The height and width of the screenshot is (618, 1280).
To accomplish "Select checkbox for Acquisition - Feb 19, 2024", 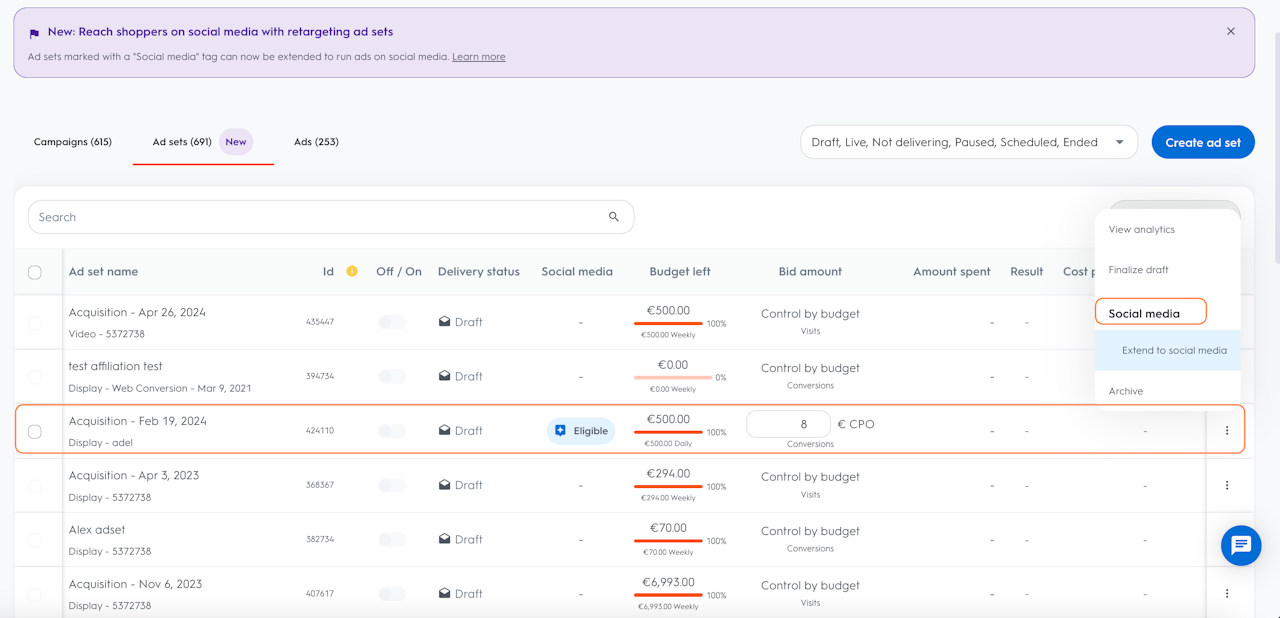I will [35, 431].
